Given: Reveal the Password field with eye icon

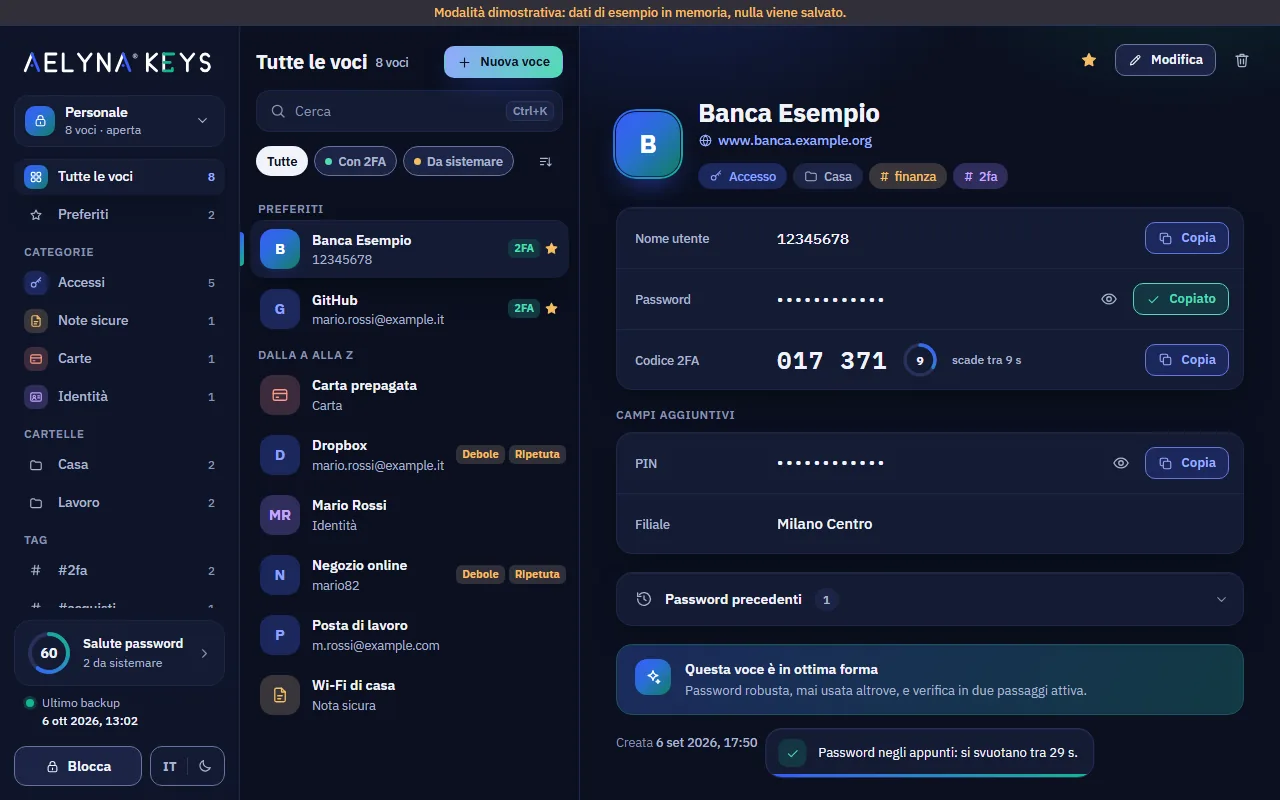Looking at the screenshot, I should tap(1109, 299).
